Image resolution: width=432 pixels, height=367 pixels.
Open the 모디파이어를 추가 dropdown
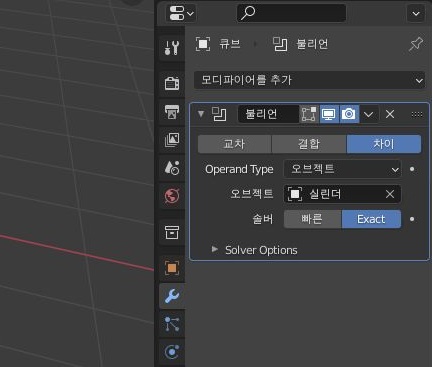pyautogui.click(x=309, y=80)
